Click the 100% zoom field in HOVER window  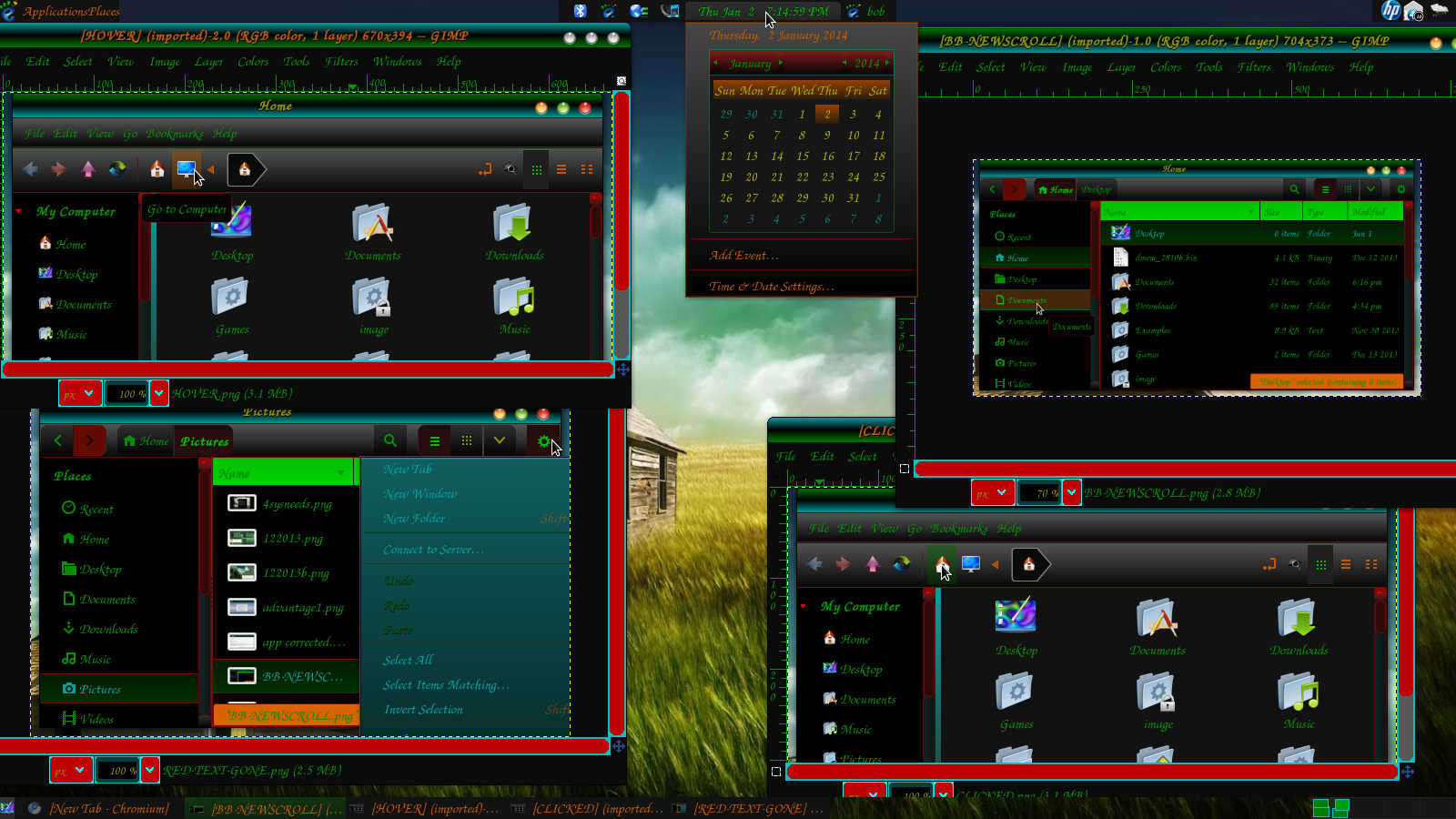tap(126, 393)
